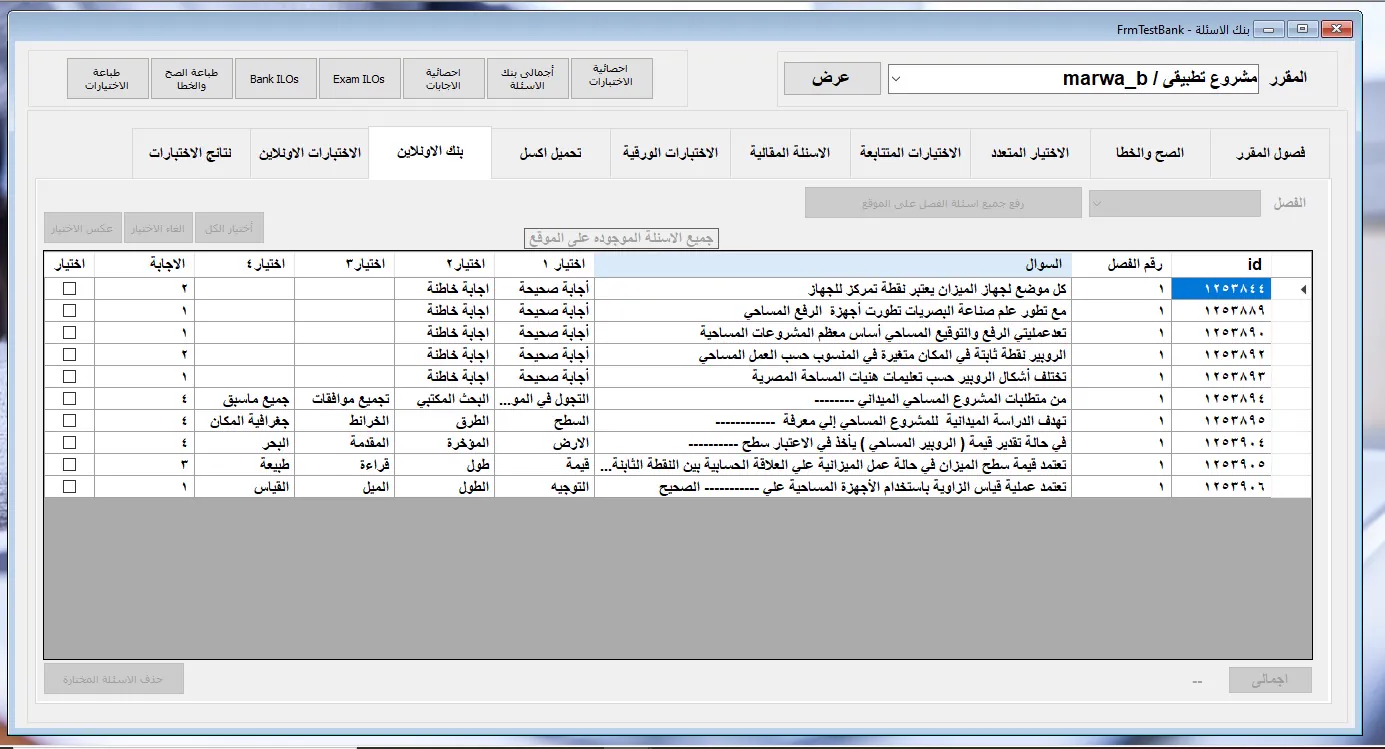Click the Bank ILOs button

click(x=276, y=79)
